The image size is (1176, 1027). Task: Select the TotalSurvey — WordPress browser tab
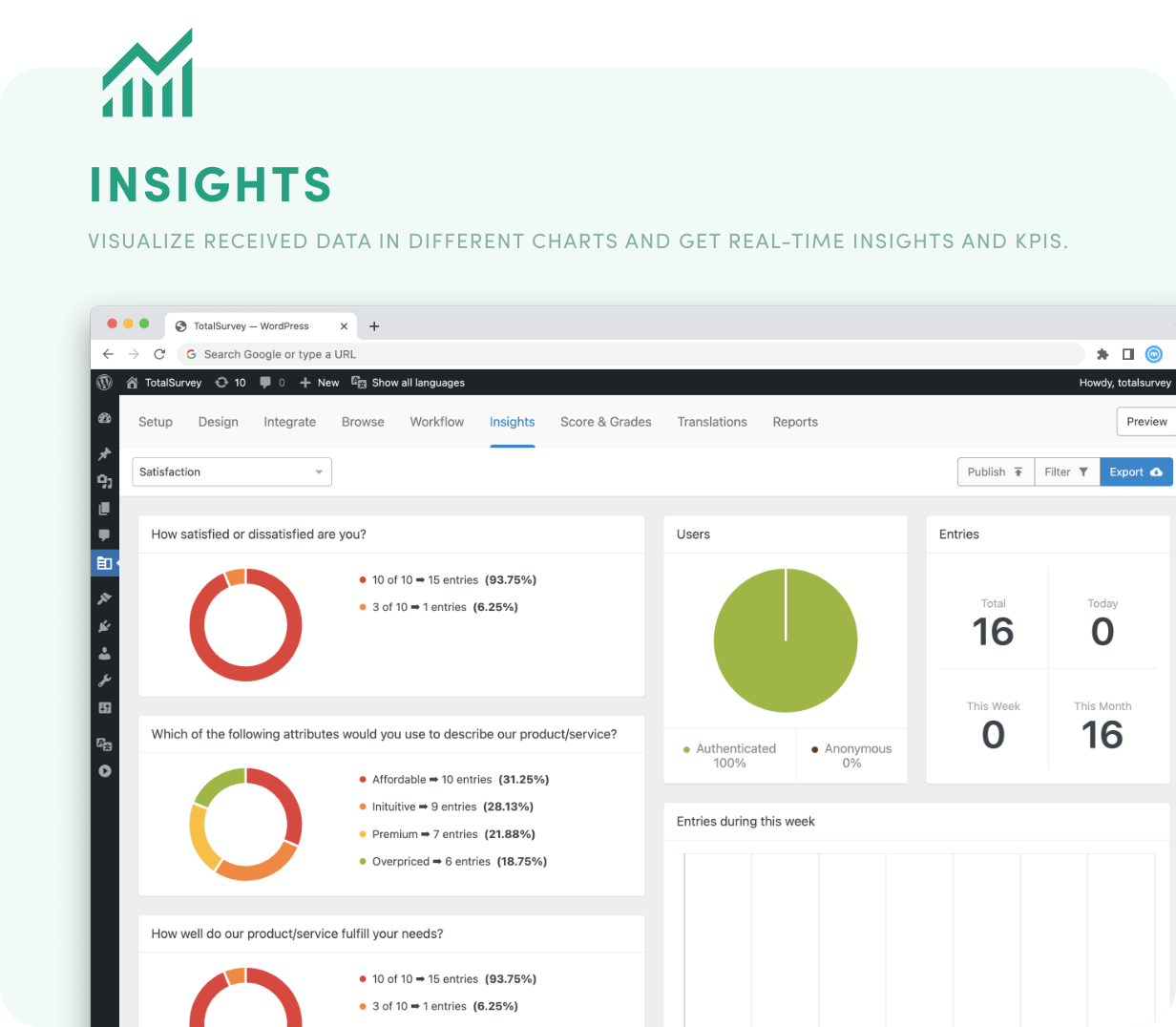point(261,325)
